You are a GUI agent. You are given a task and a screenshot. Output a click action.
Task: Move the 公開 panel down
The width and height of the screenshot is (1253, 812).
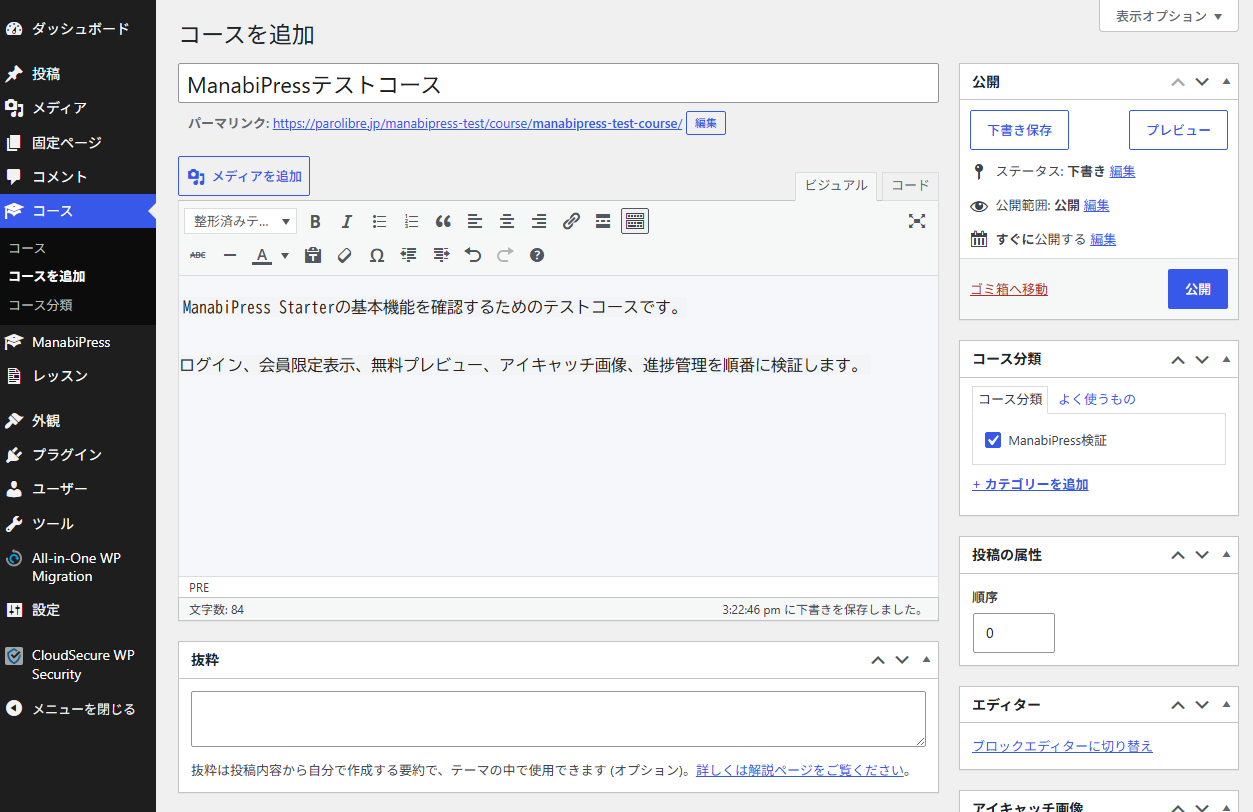[x=1202, y=82]
